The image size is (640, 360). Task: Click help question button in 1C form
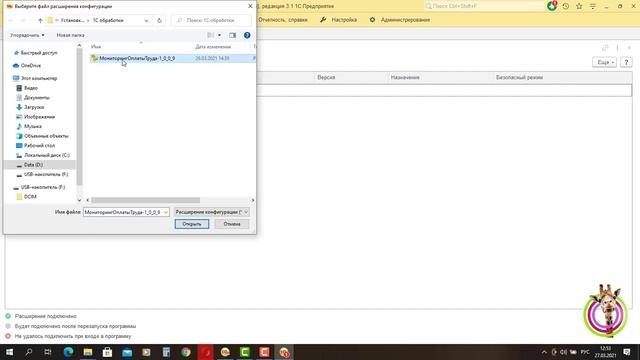click(626, 62)
